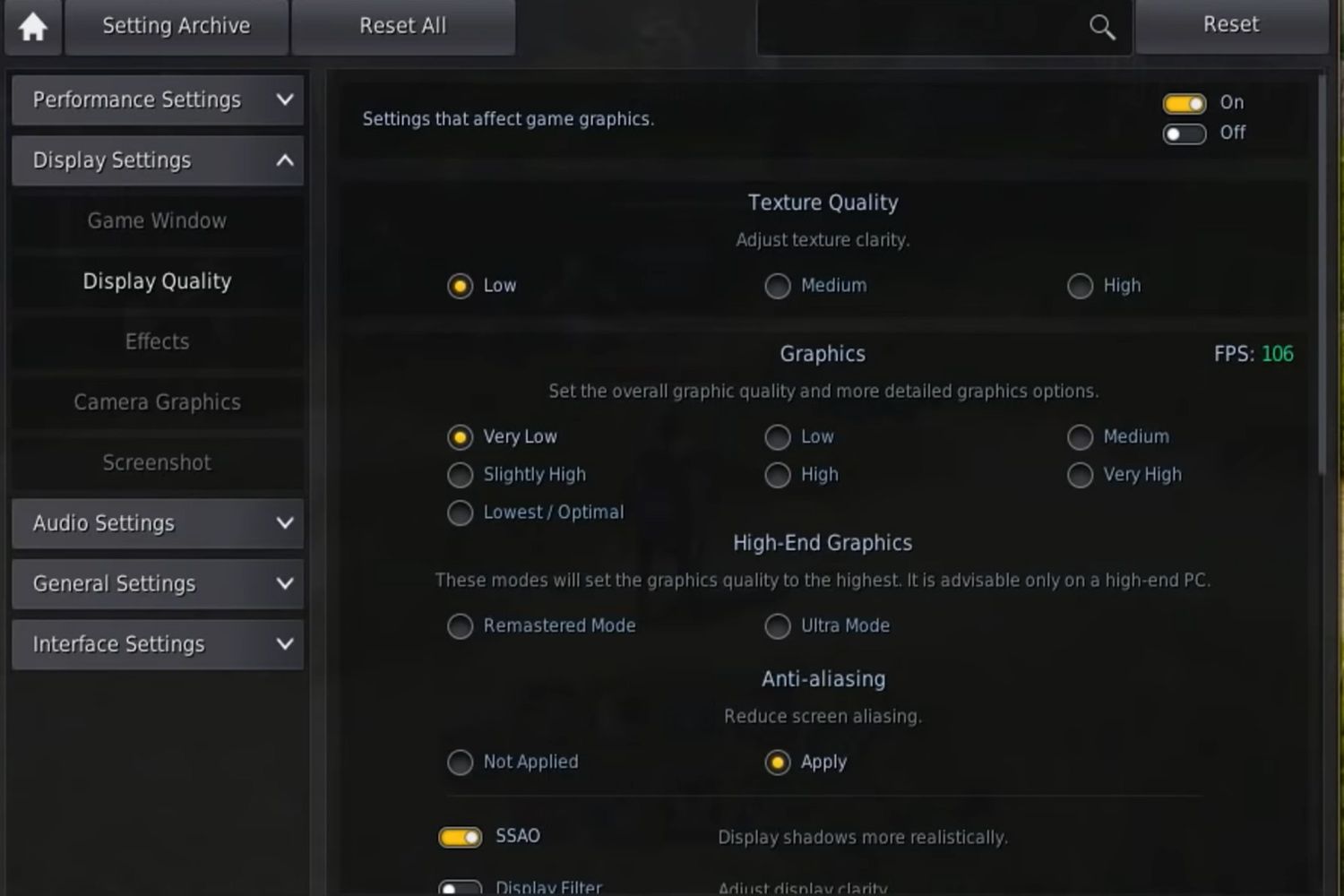This screenshot has height=896, width=1344.
Task: Collapse the Display Settings section
Action: (x=157, y=160)
